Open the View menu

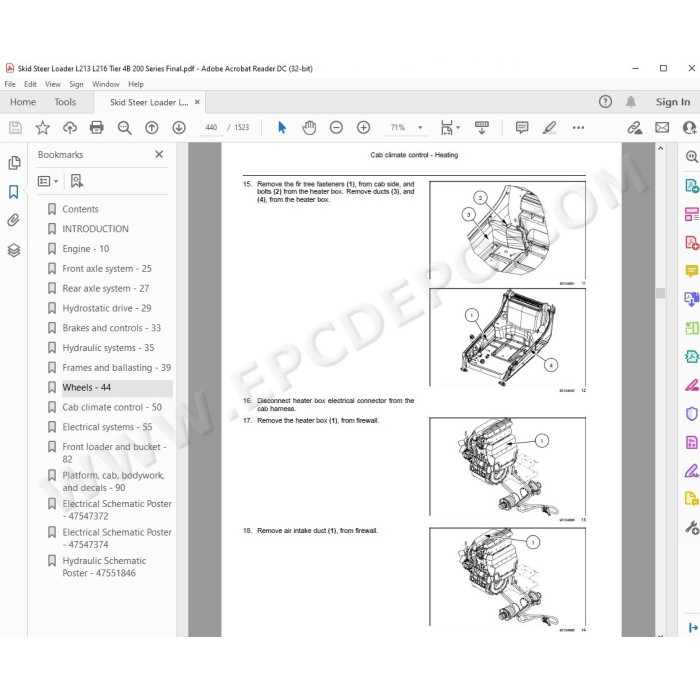(53, 84)
